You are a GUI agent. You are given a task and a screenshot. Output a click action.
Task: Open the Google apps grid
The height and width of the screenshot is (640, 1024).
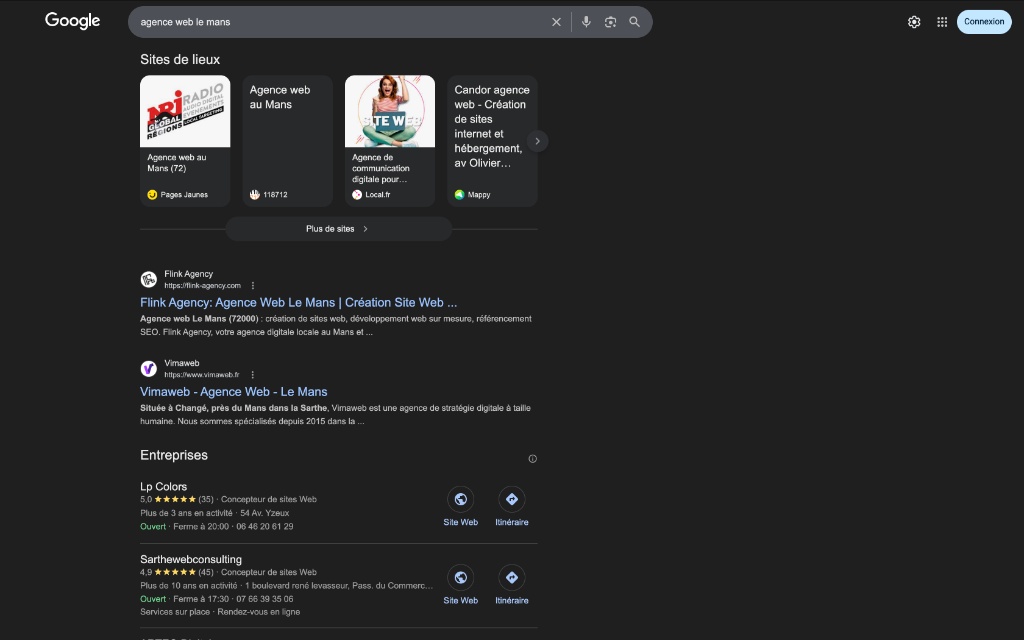[x=942, y=22]
